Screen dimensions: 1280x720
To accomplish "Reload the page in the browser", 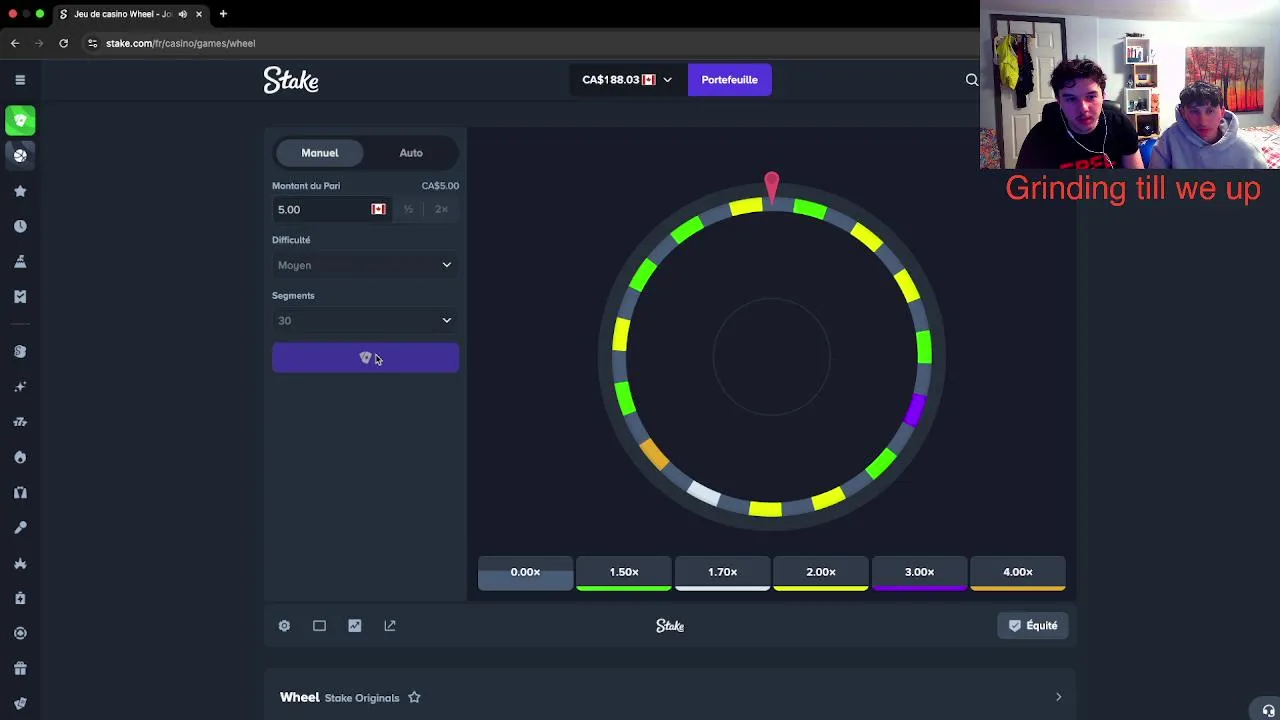I will click(63, 43).
